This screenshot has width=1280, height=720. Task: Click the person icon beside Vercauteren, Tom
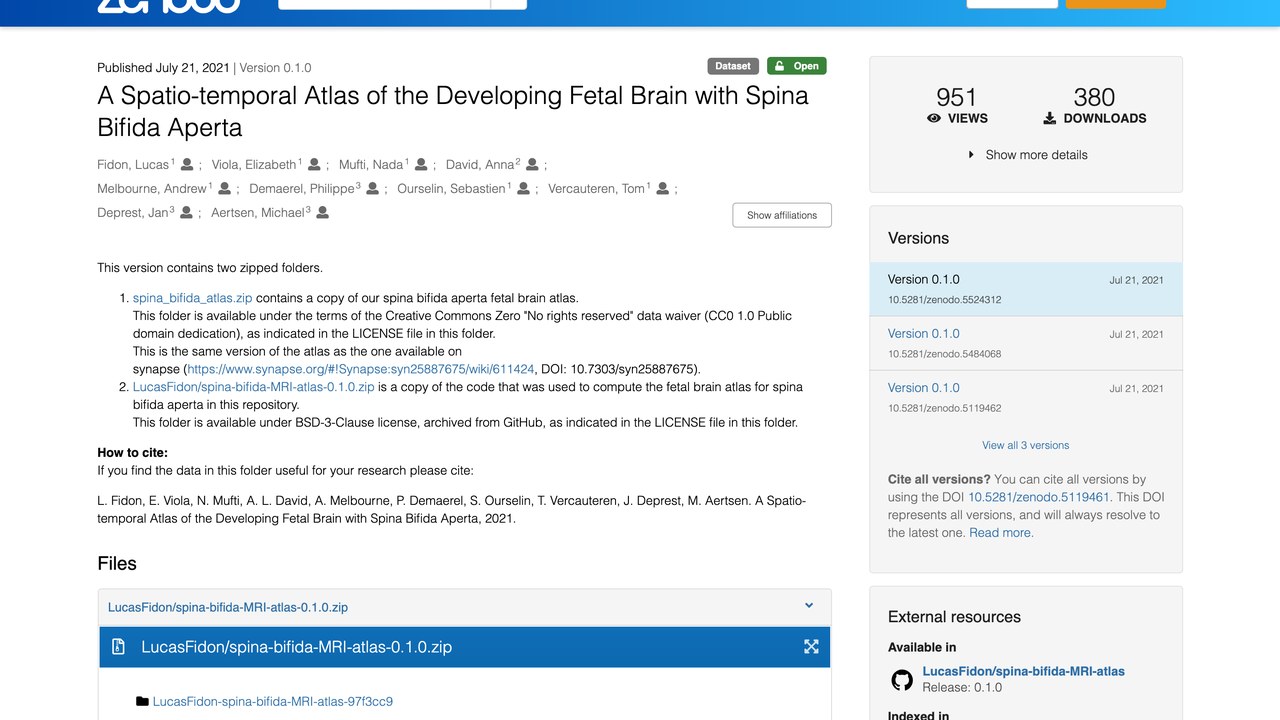[x=662, y=188]
